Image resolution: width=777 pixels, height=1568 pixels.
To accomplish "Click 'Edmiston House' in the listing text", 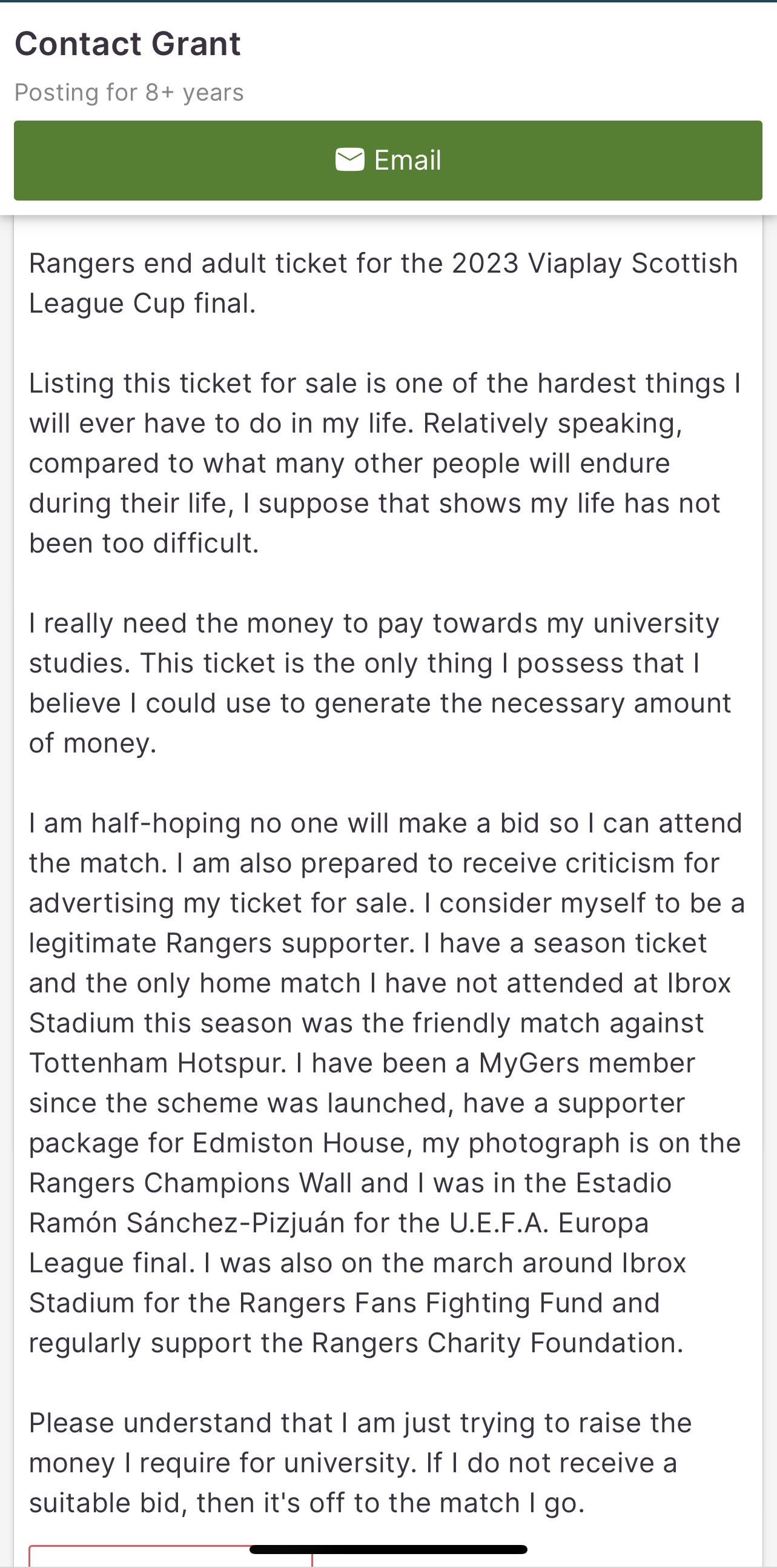I will point(299,1143).
